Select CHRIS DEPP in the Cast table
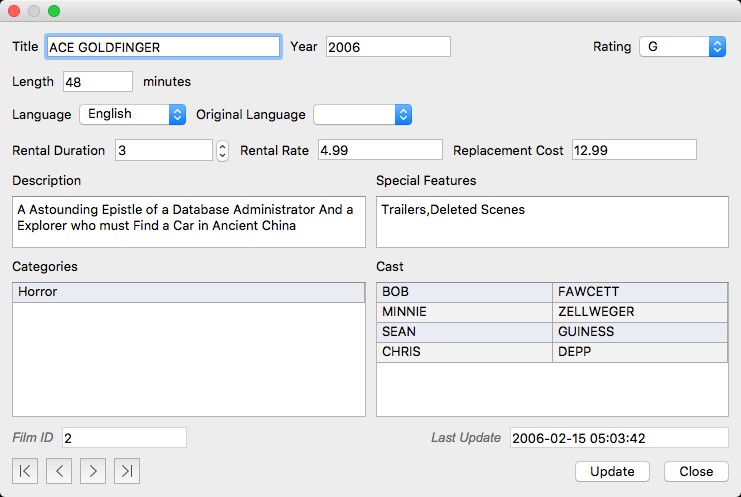The width and height of the screenshot is (741, 497). [551, 352]
